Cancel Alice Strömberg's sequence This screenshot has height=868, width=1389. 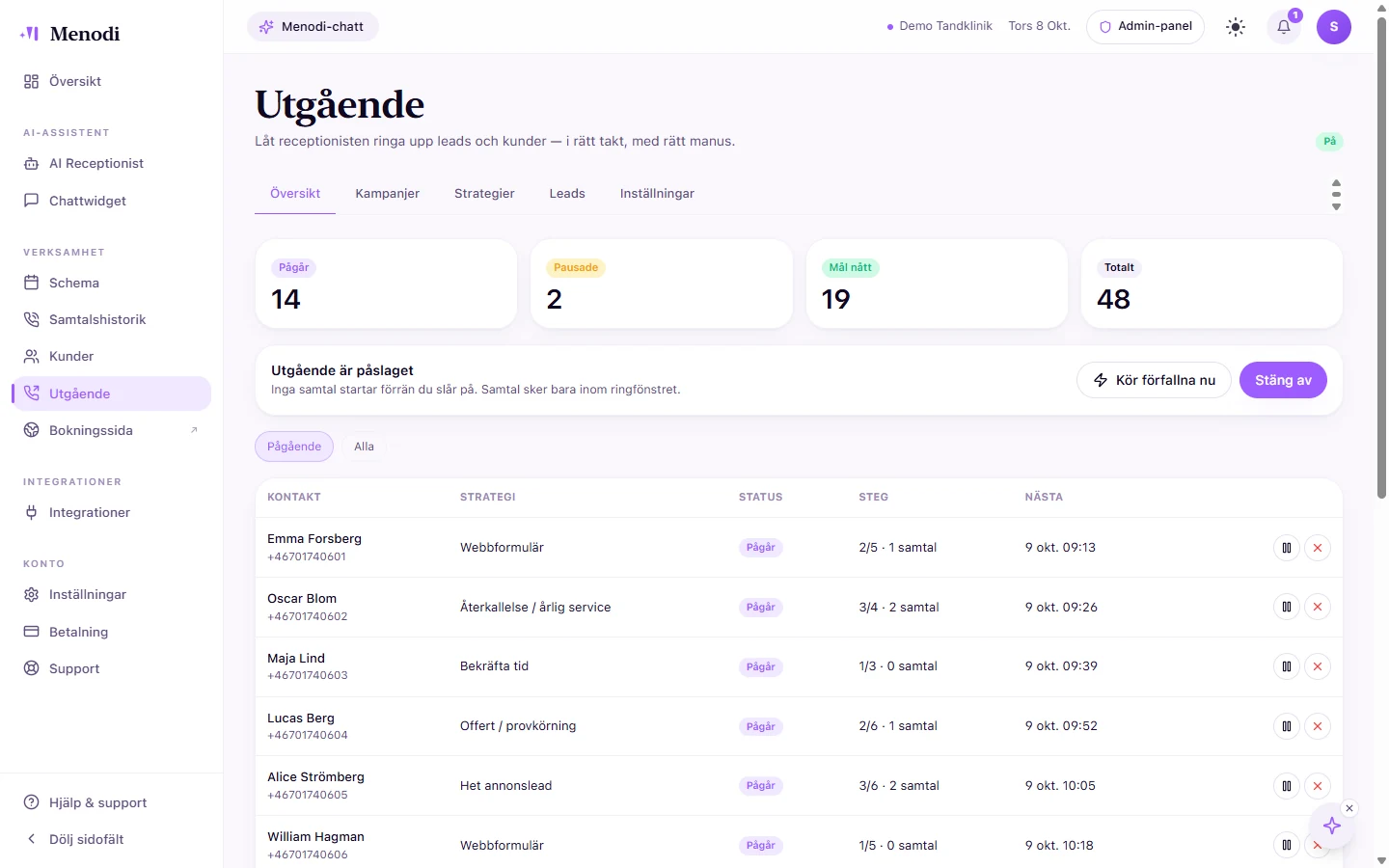coord(1318,786)
